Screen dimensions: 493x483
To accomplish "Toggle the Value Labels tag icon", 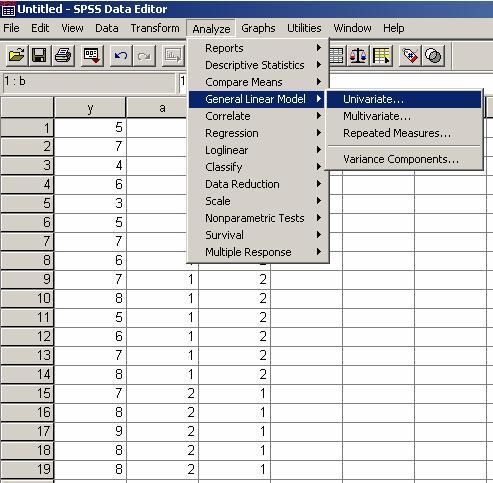I will point(410,55).
